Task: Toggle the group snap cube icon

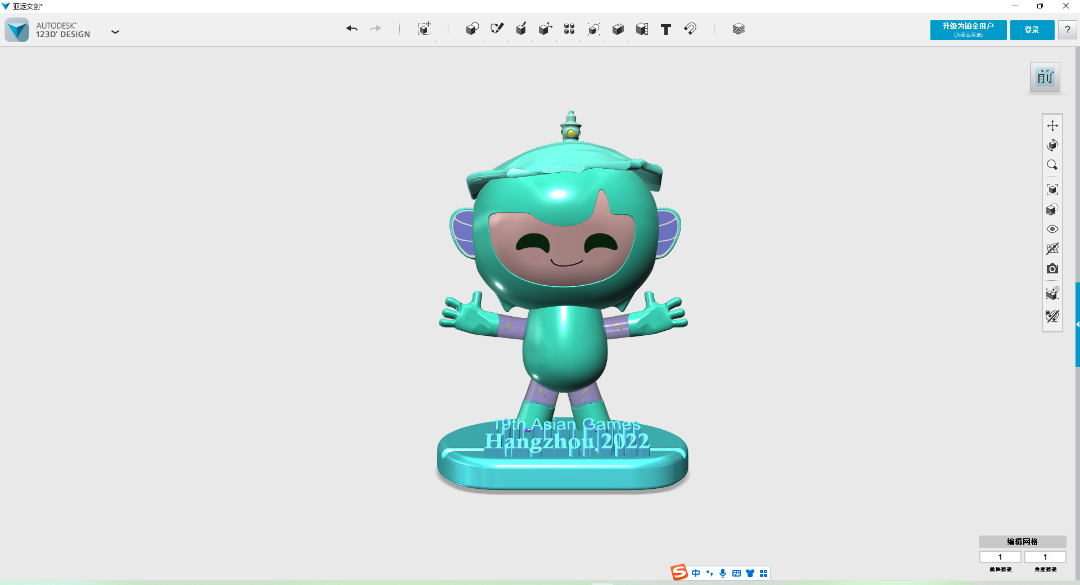Action: coord(1052,294)
